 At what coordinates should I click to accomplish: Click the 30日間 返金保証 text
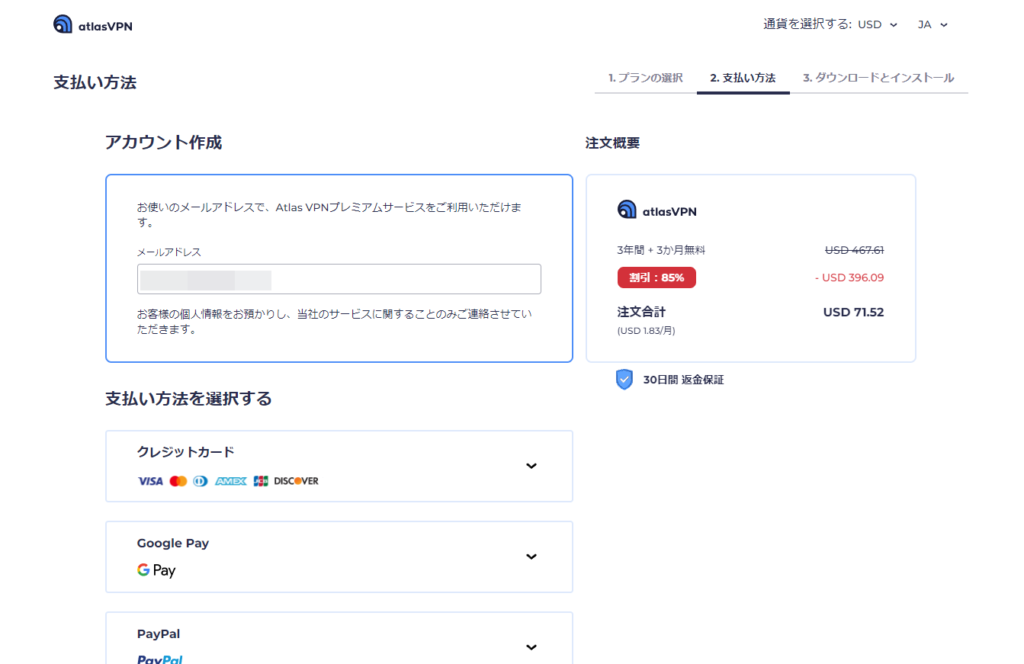(683, 380)
